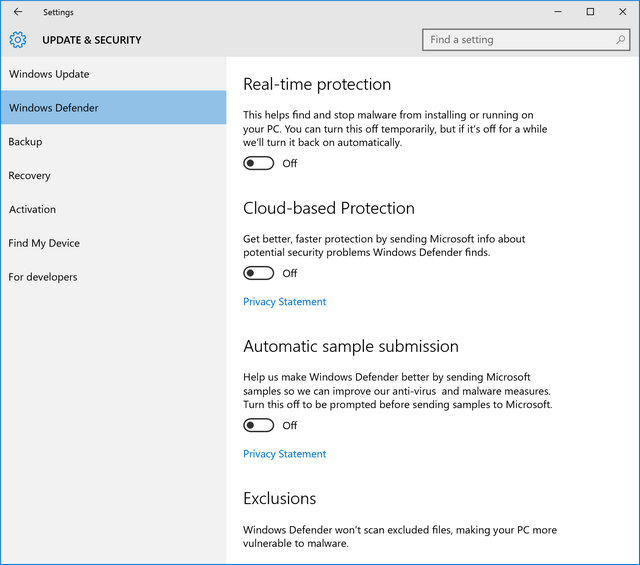This screenshot has width=640, height=565.
Task: Click the search magnifier icon
Action: [x=620, y=40]
